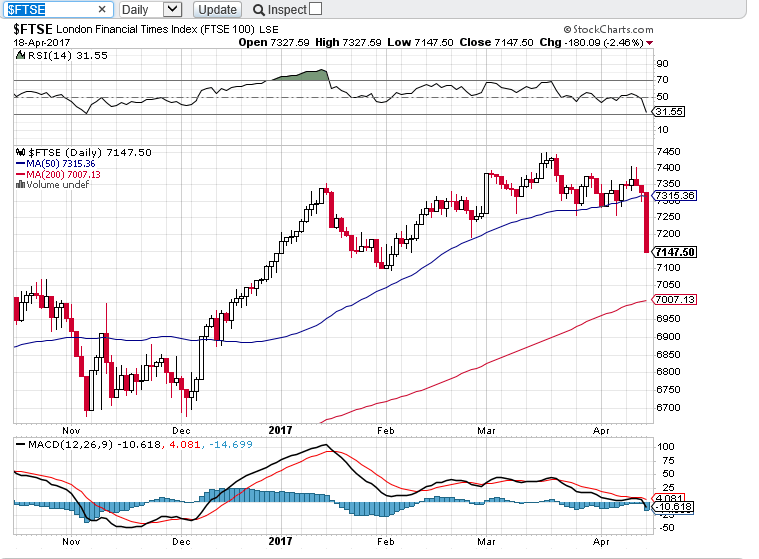Viewport: 759px width, 559px height.
Task: Click the Update button
Action: 217,10
